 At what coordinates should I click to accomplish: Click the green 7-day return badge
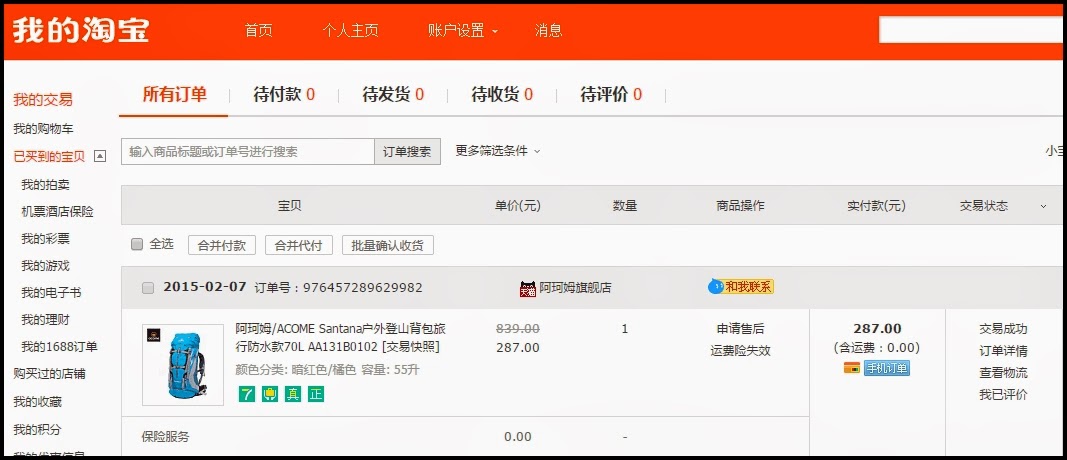(x=247, y=393)
